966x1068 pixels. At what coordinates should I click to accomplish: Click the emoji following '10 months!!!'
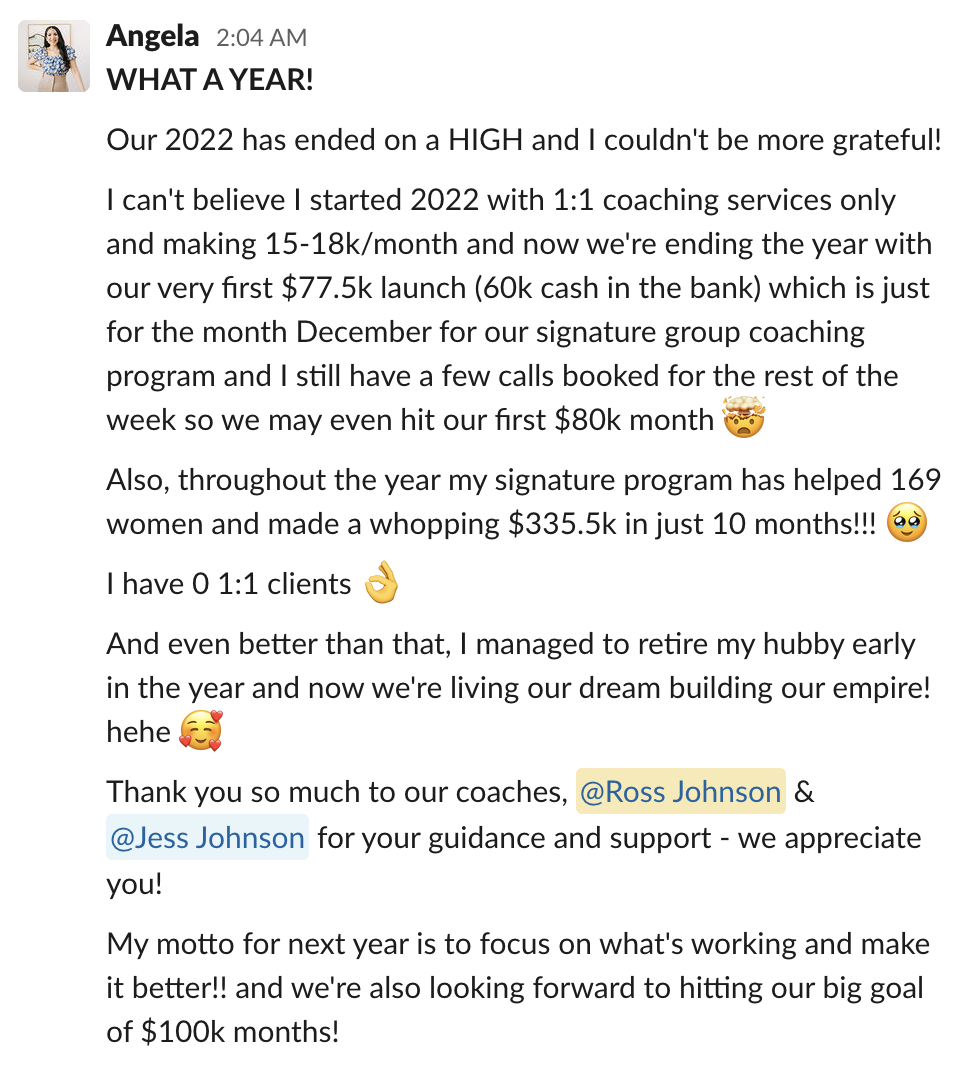pyautogui.click(x=908, y=521)
